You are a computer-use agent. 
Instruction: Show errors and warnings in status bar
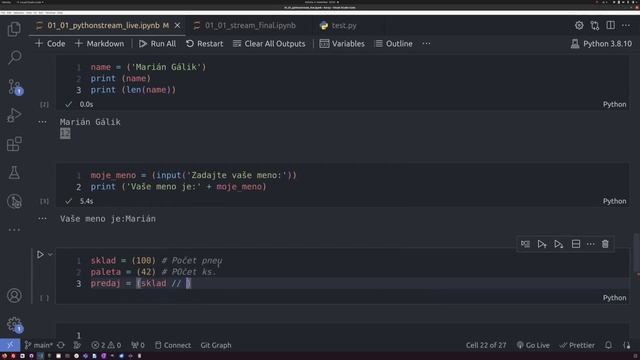pos(106,345)
